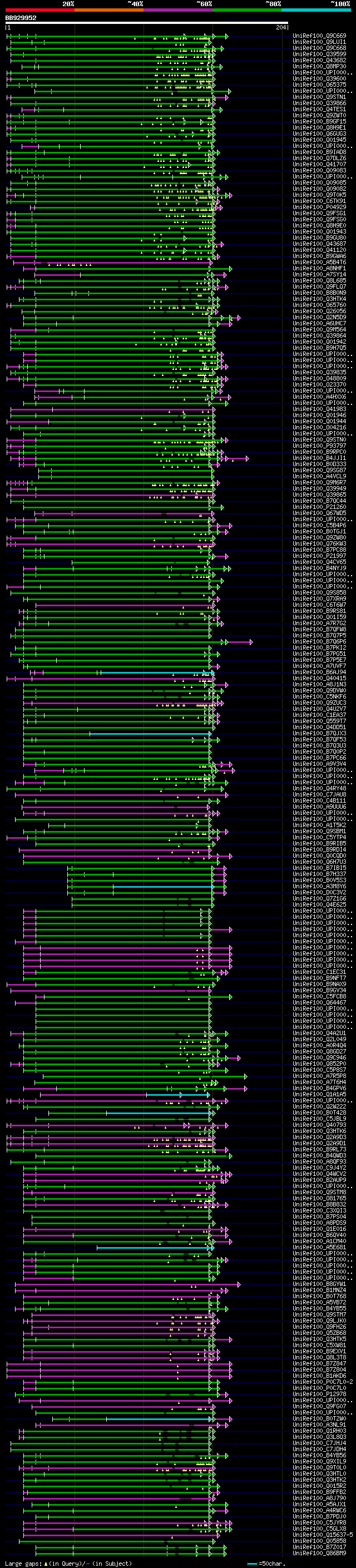The image size is (356, 1568).
Task: Open the 'UniRef100_A8J1N3' hit
Action: [x=319, y=684]
